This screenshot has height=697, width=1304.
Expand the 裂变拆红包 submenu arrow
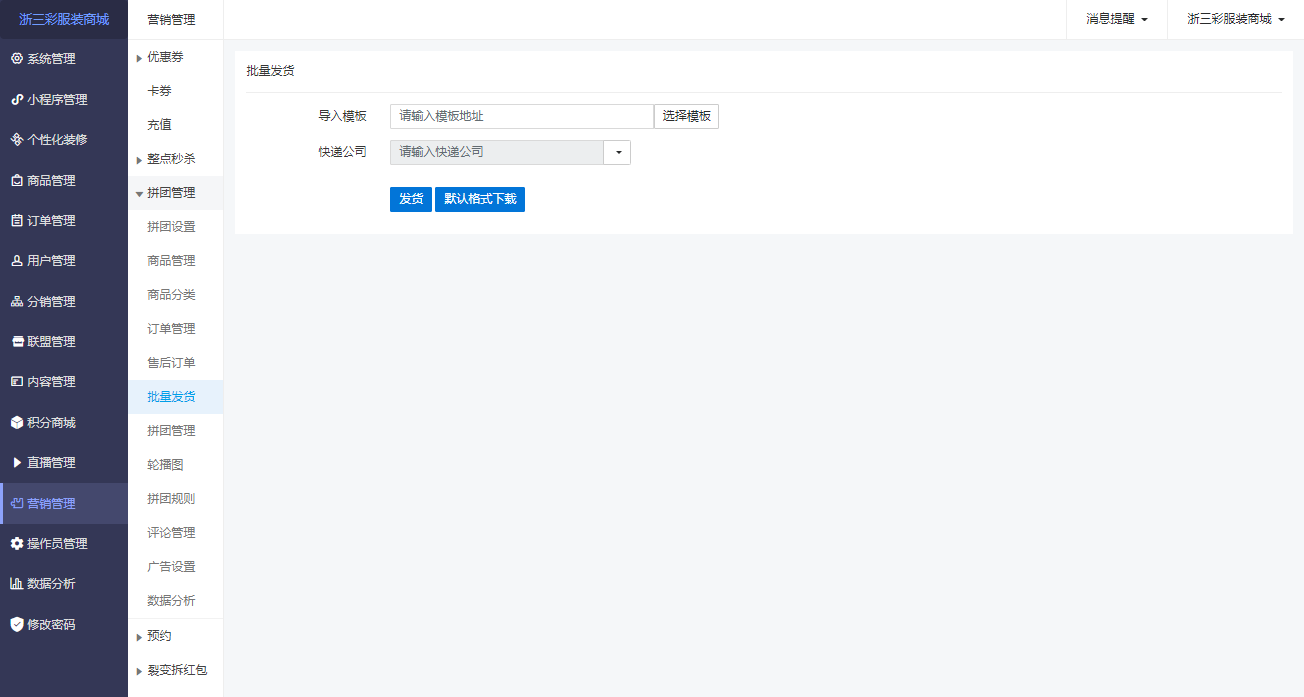[x=139, y=671]
